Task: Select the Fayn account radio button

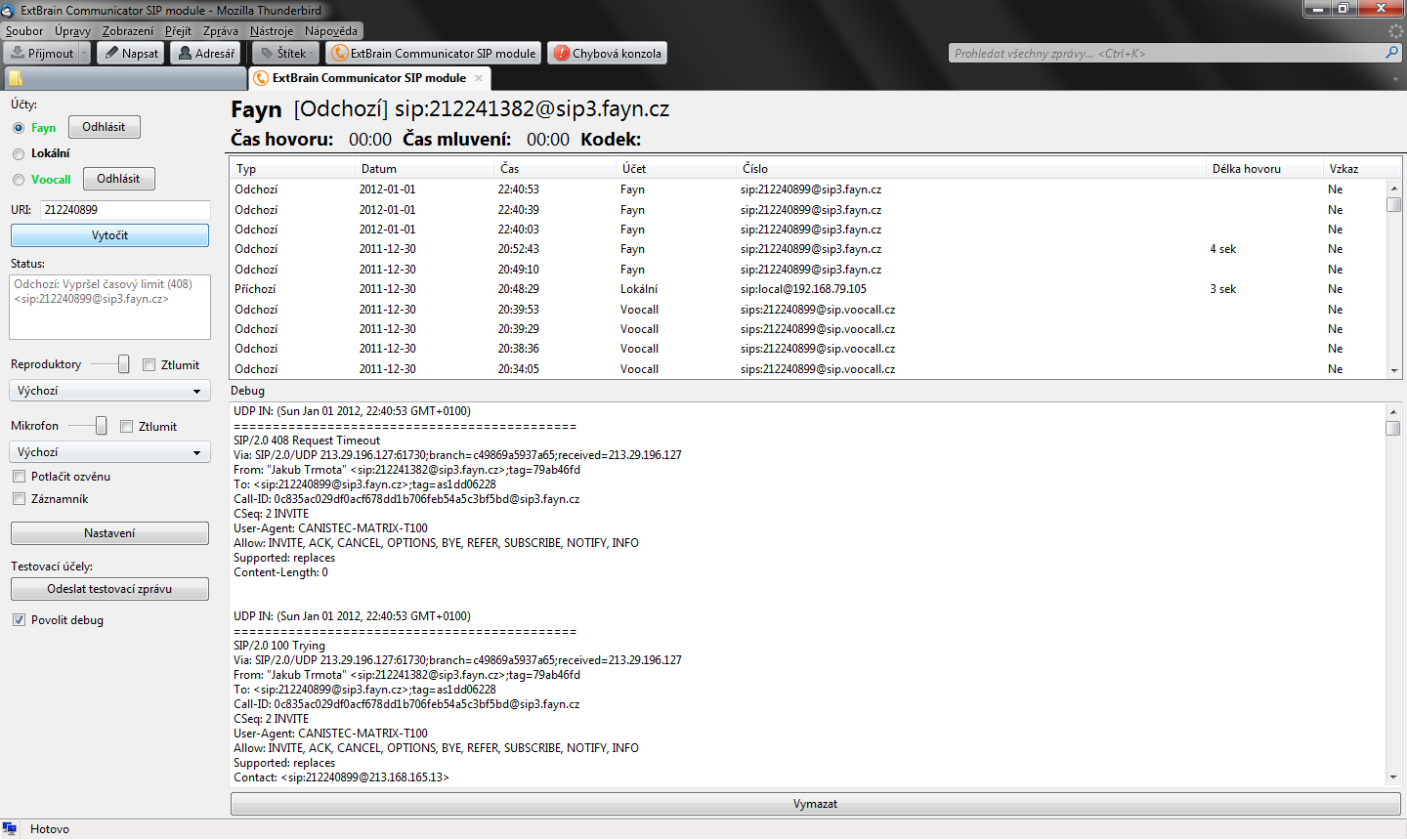Action: click(19, 128)
